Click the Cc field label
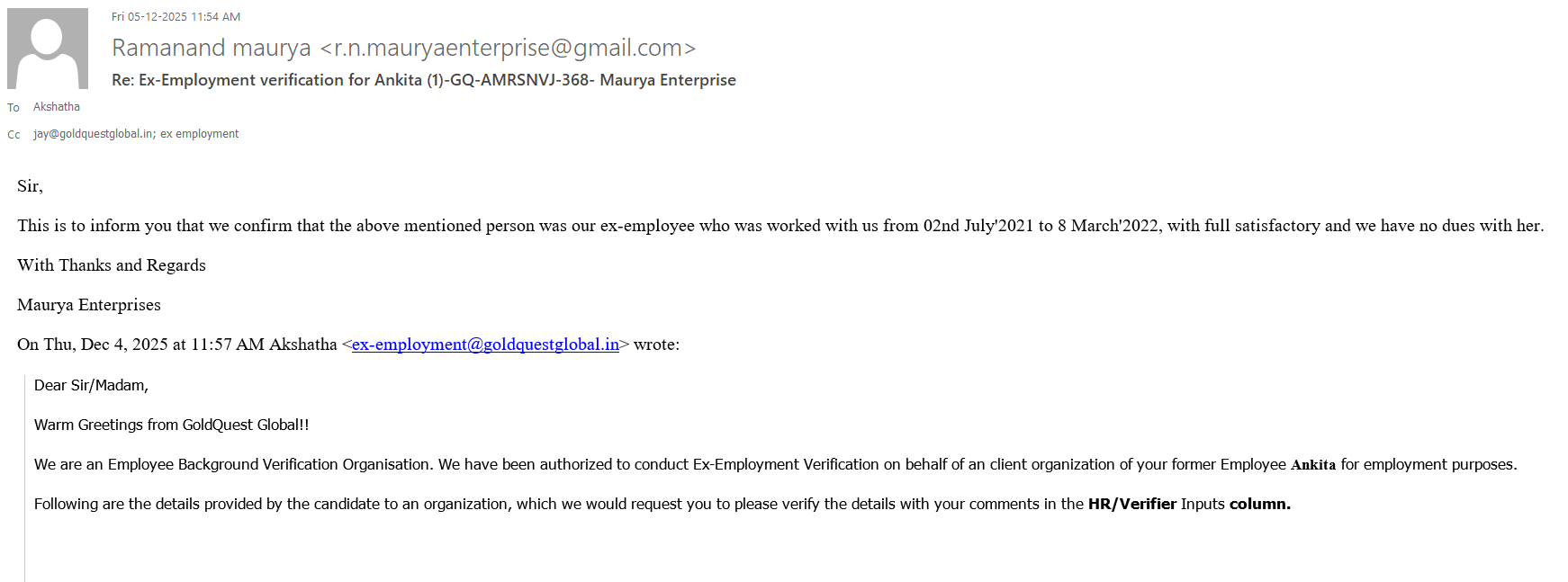The image size is (1568, 582). point(14,135)
